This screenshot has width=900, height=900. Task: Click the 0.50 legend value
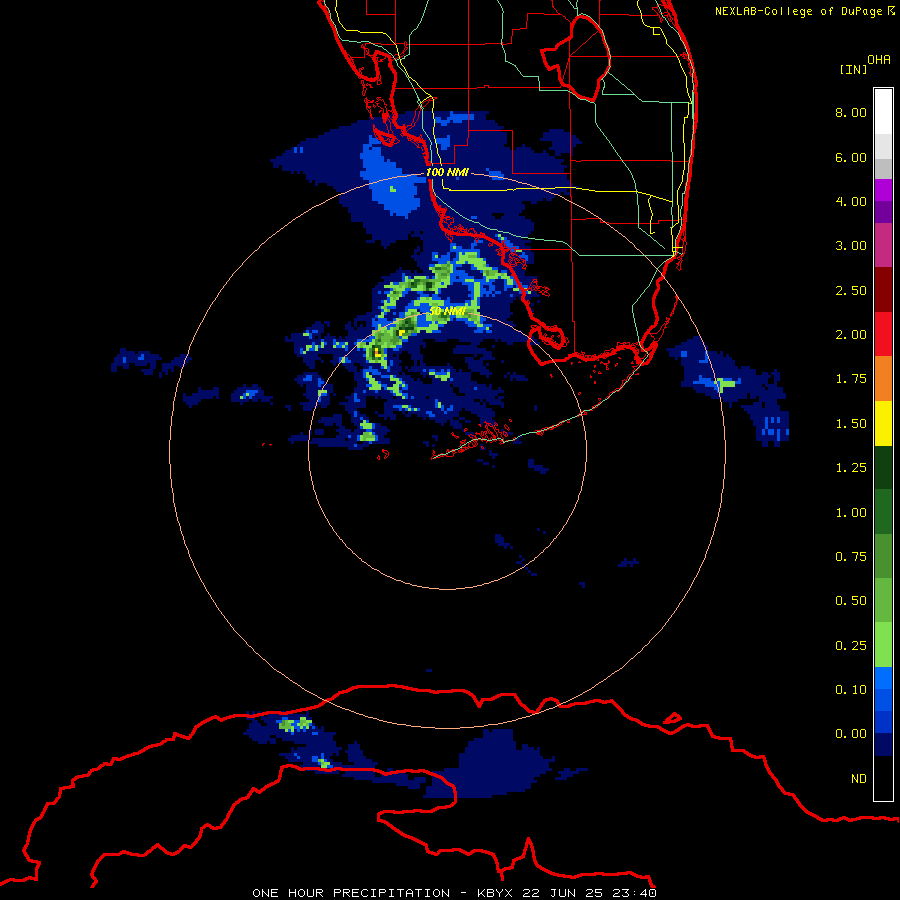851,601
